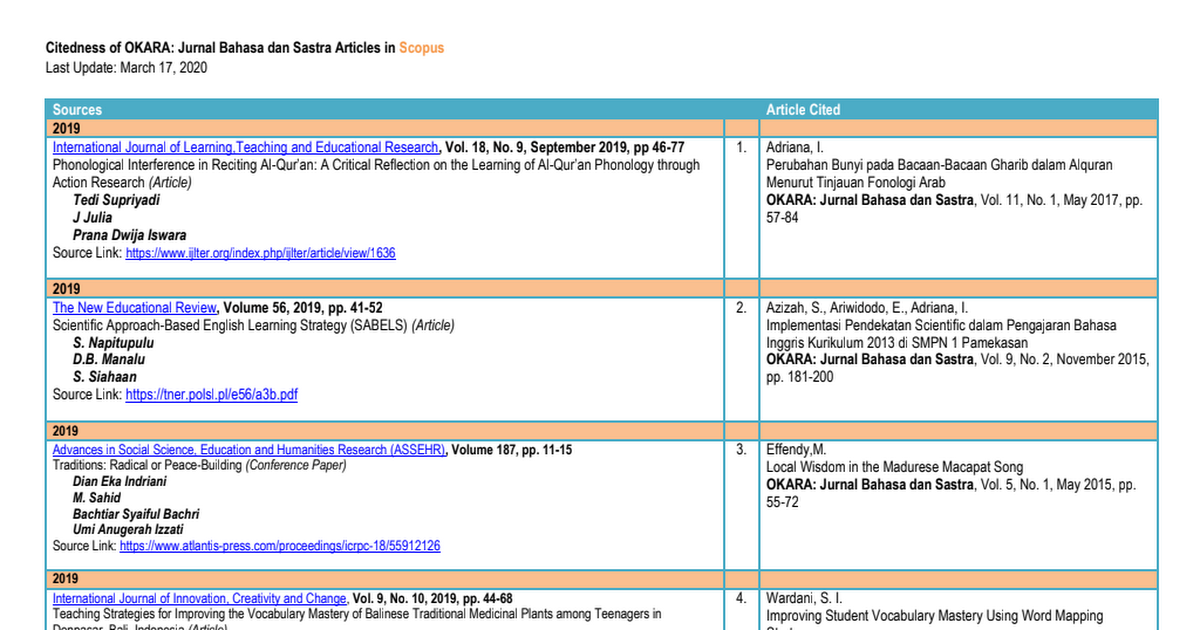Click the orange 'Scopus' word in title

[421, 47]
